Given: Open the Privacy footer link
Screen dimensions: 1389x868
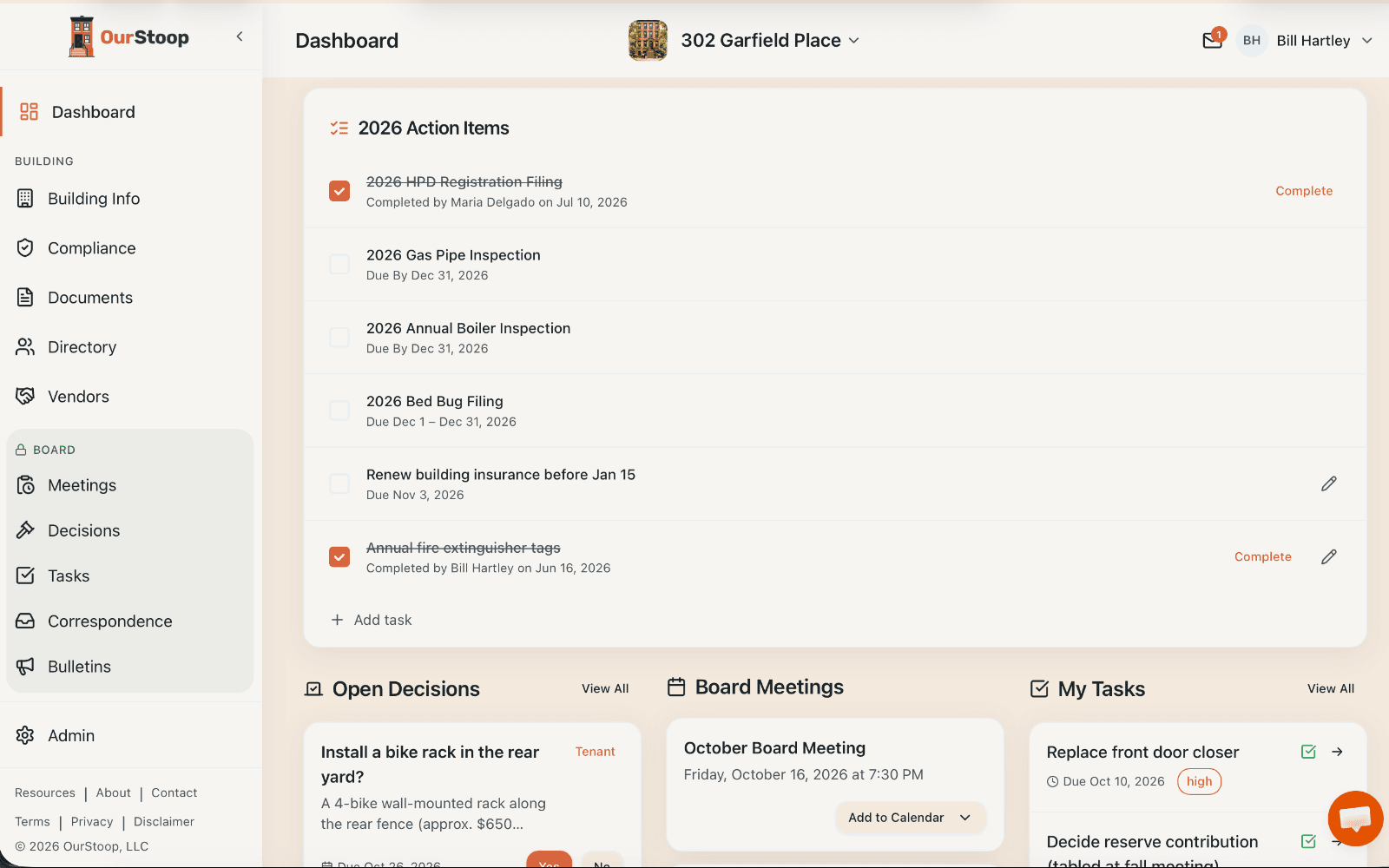Looking at the screenshot, I should click(92, 821).
